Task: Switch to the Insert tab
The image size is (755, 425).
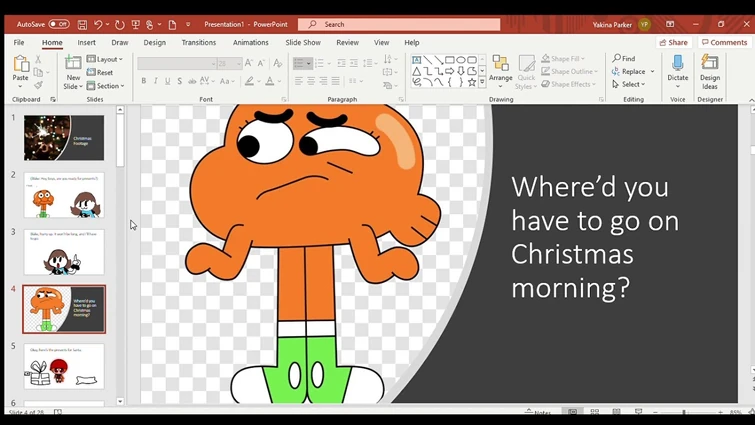Action: tap(87, 42)
